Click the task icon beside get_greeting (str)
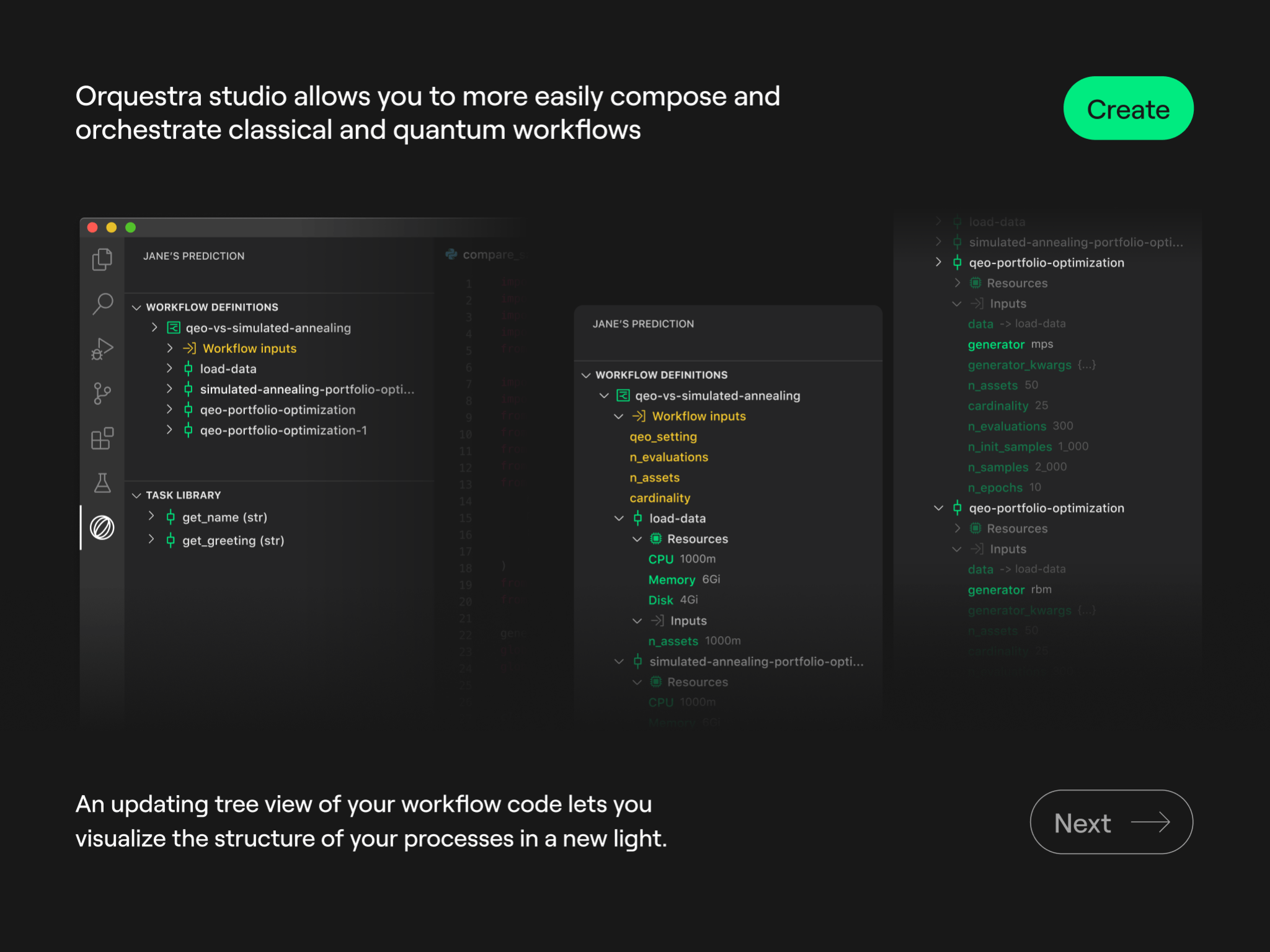1270x952 pixels. pyautogui.click(x=171, y=541)
